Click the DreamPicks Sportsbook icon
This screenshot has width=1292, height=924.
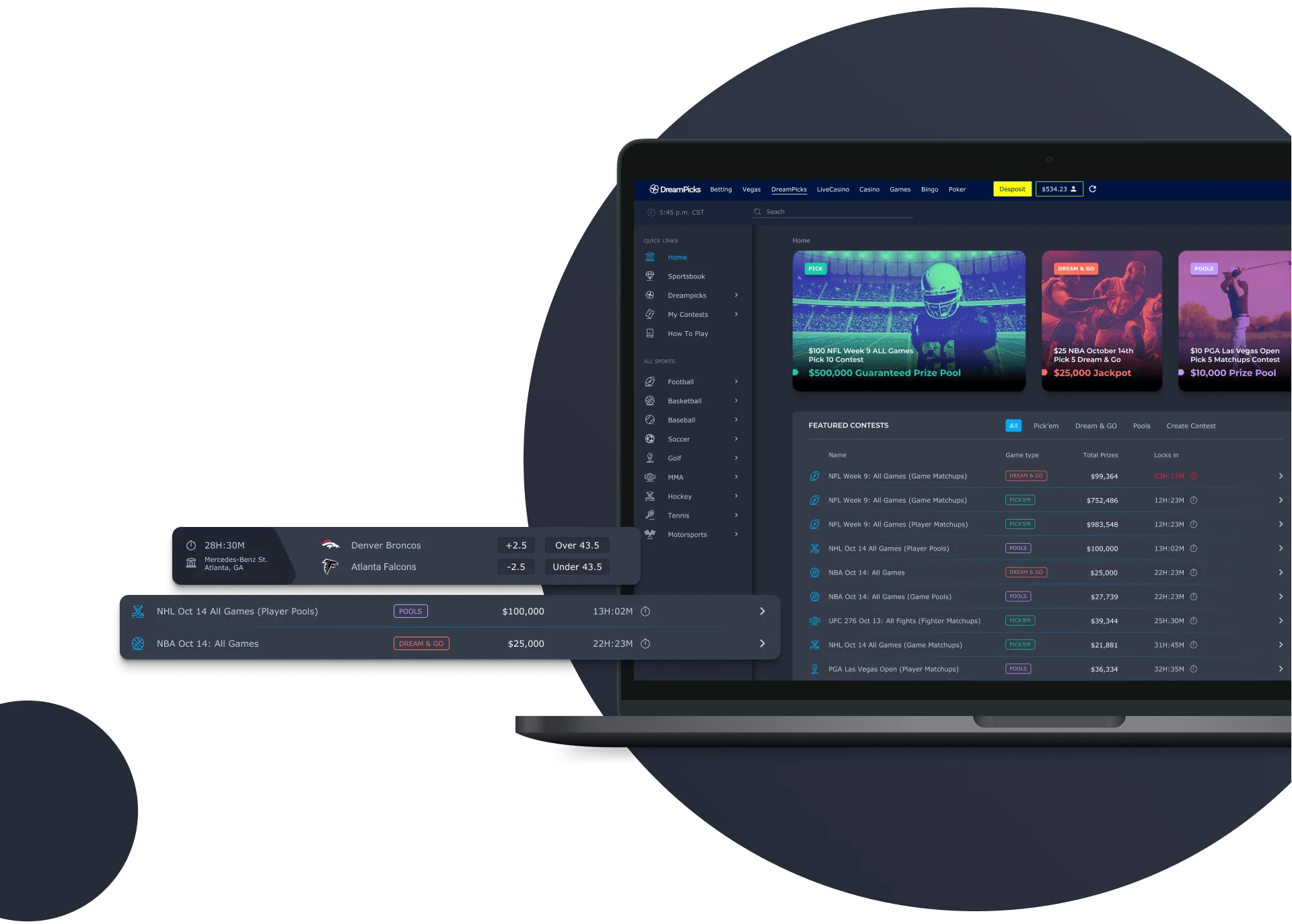point(650,276)
